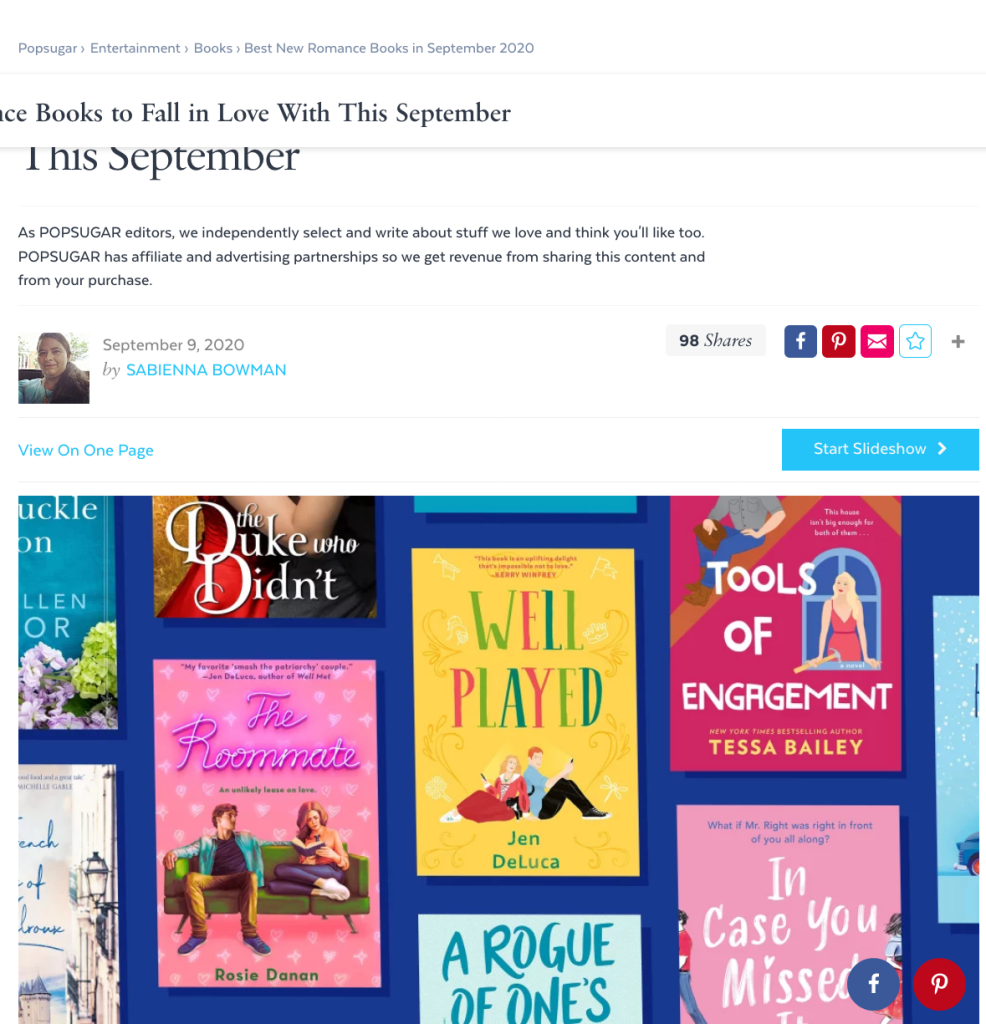
Task: Open Best New Romance Books breadcrumb
Action: coord(389,48)
